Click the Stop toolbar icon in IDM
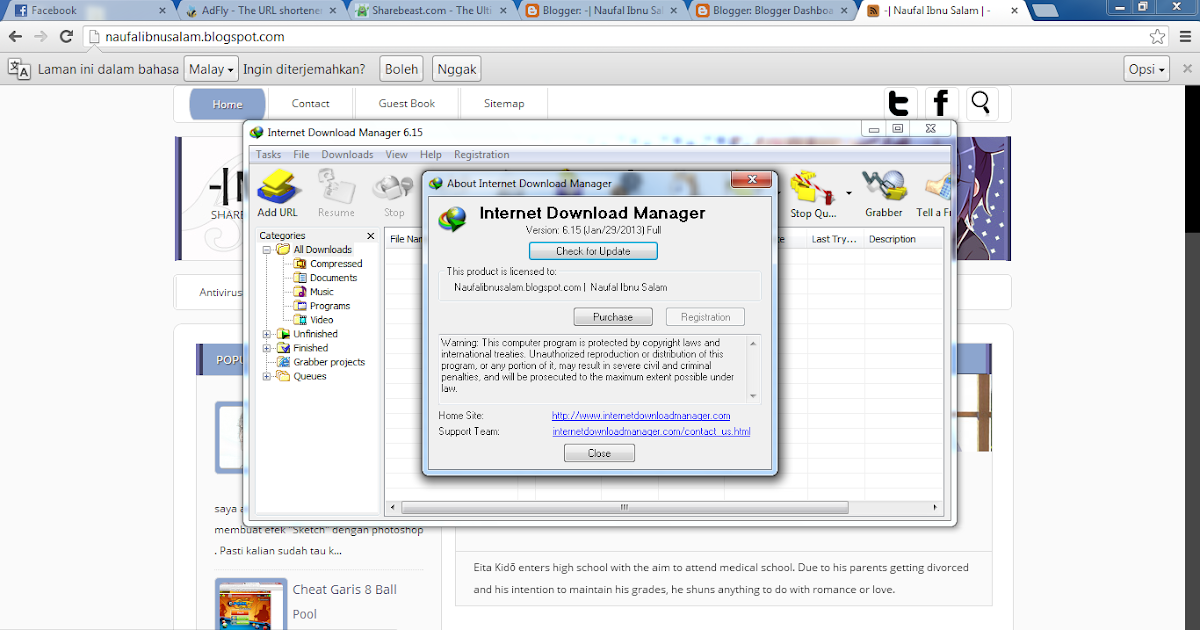1200x630 pixels. pos(394,193)
